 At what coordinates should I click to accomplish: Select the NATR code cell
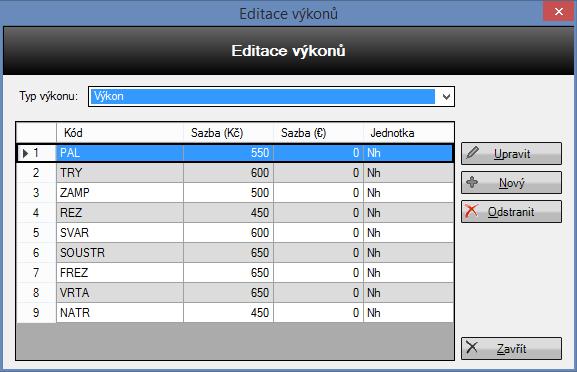point(120,313)
